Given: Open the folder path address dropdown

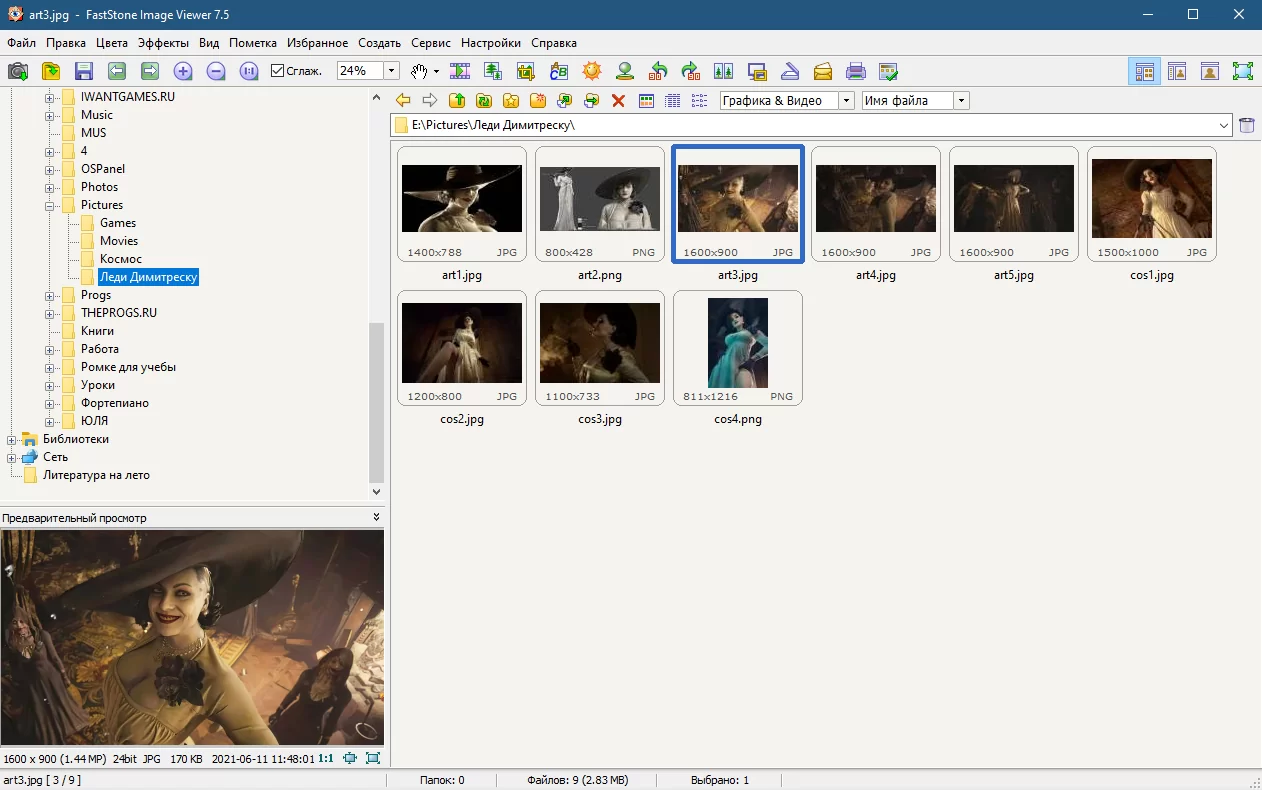Looking at the screenshot, I should (1225, 125).
